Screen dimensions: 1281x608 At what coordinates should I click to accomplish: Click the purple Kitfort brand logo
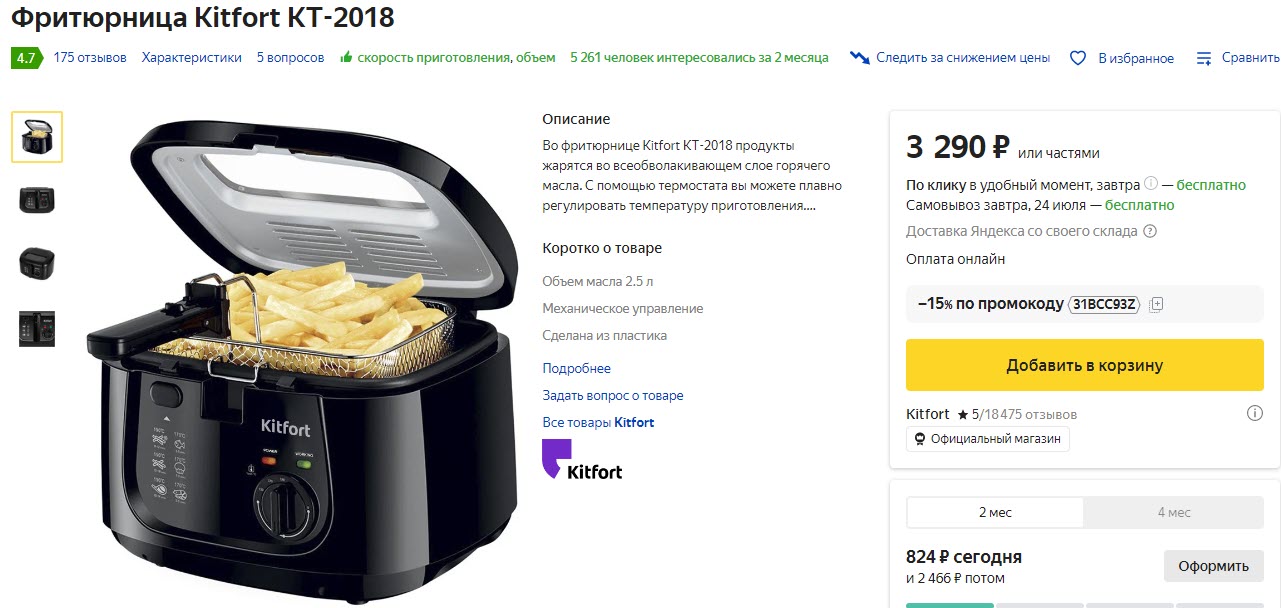[581, 460]
